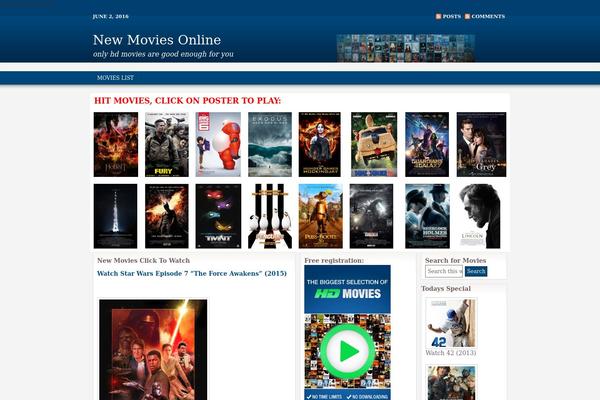Click the Todays Special heading
This screenshot has height=400, width=600.
tap(446, 289)
